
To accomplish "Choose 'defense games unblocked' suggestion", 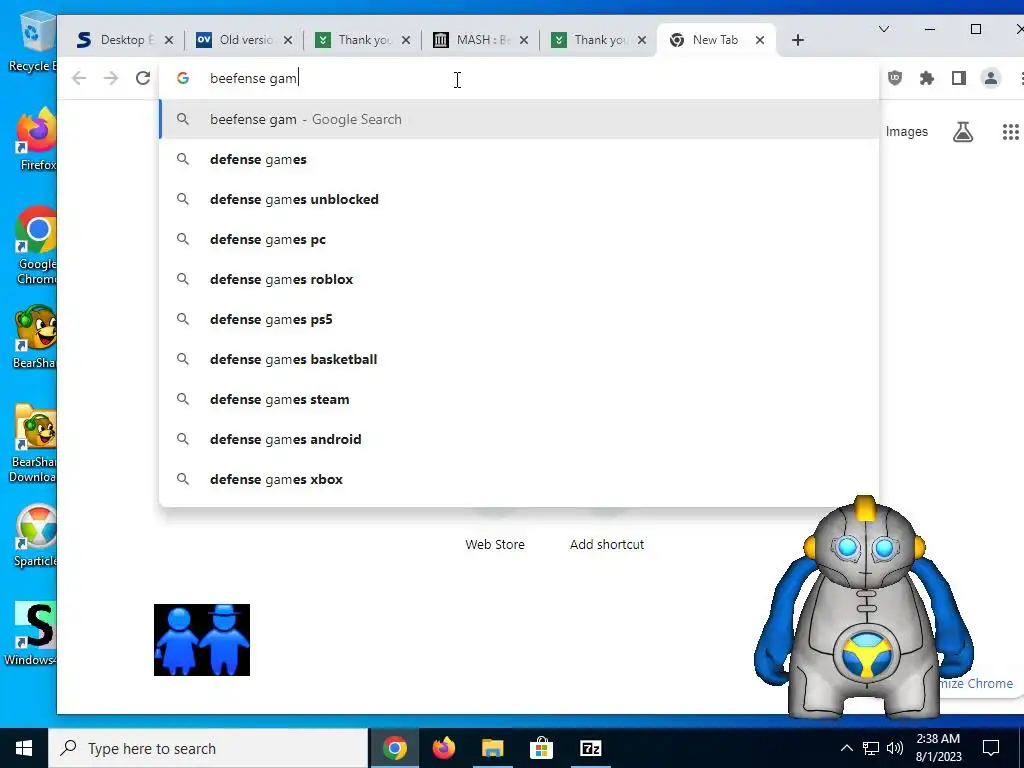I will point(519,199).
